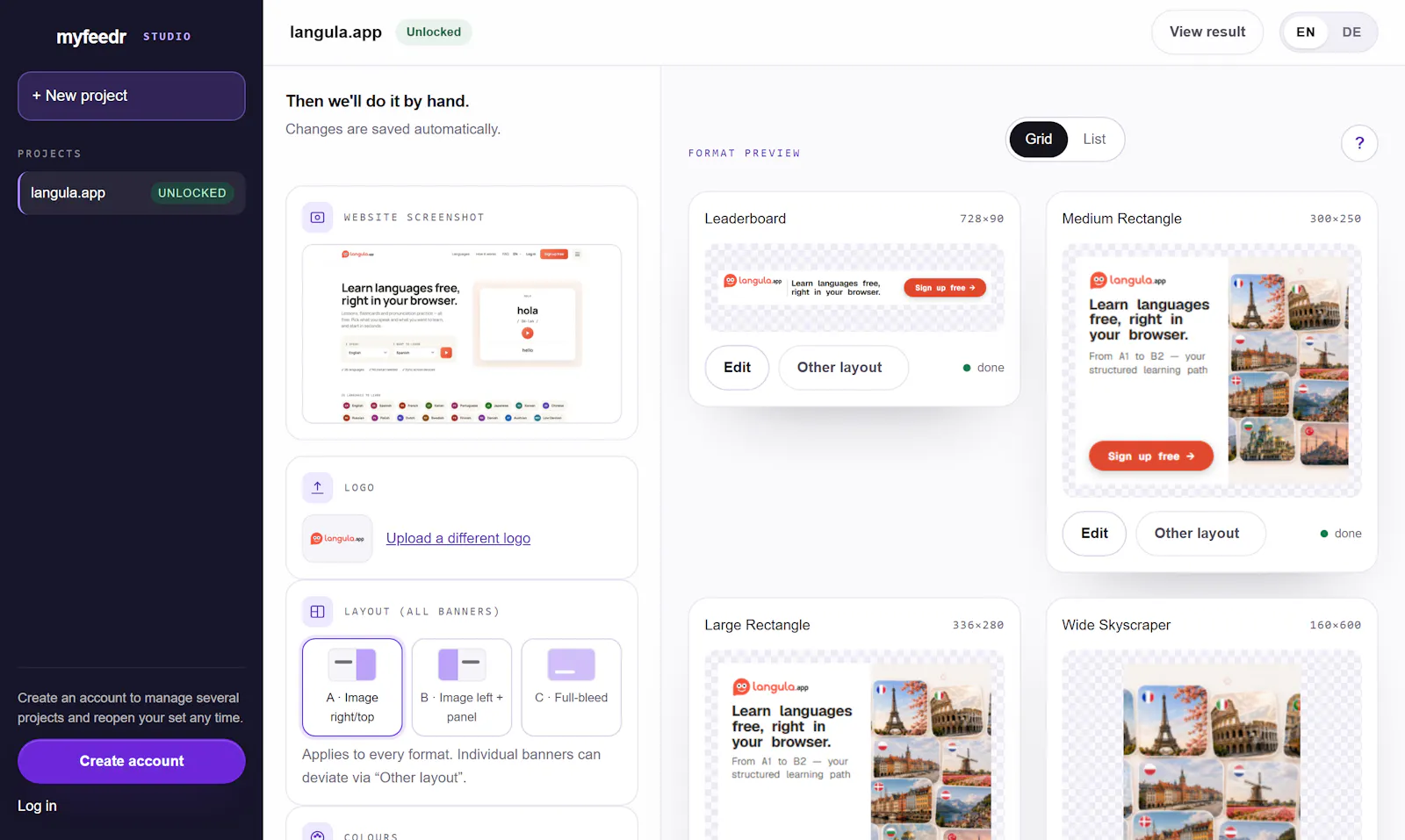Select layout B Image left + panel
1405x840 pixels.
tap(462, 687)
